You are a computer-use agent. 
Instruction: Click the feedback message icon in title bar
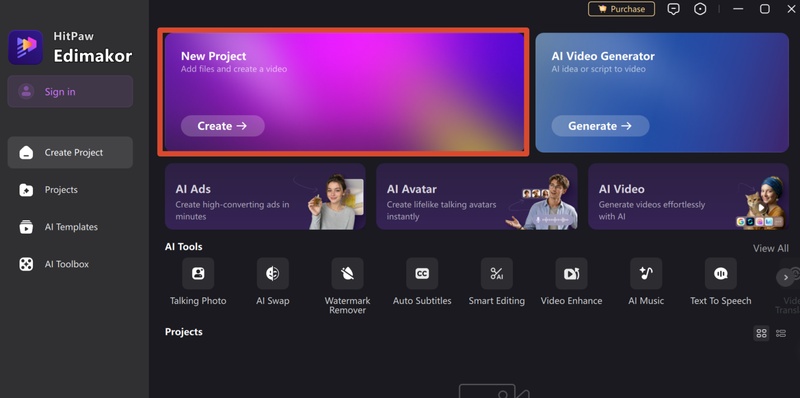673,9
